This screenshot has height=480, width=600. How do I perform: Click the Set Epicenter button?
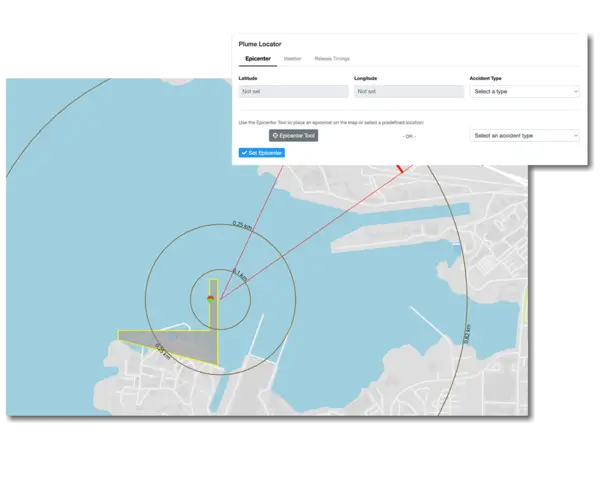click(x=262, y=153)
